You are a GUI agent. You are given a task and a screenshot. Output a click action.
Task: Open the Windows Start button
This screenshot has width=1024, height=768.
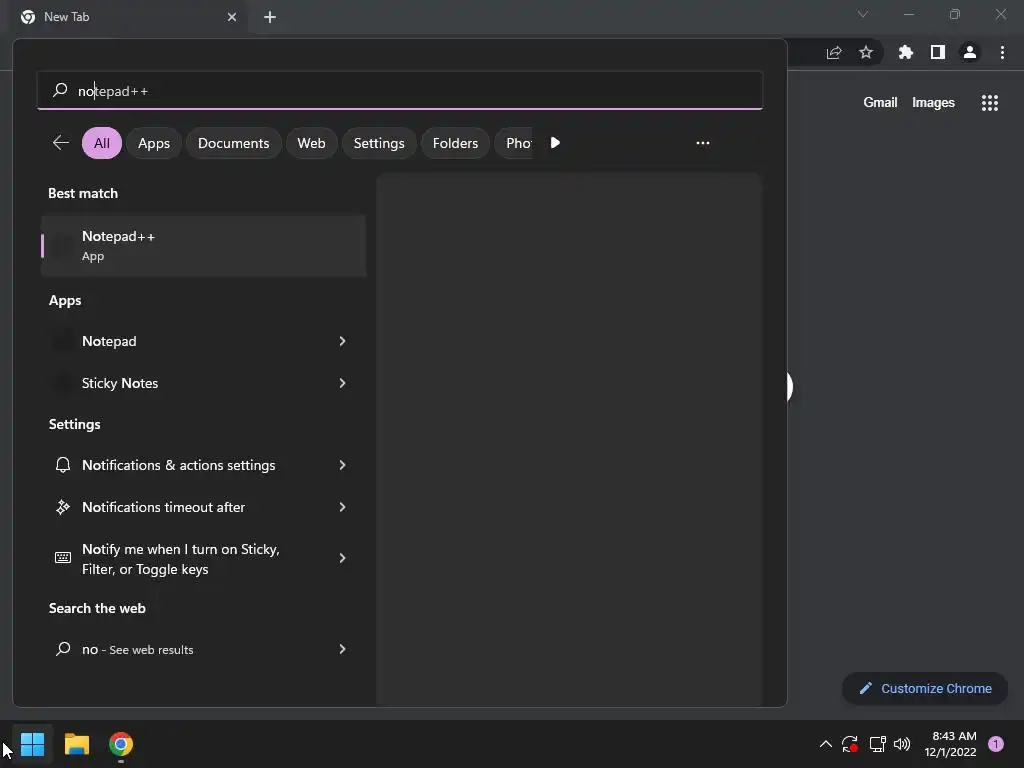click(x=32, y=744)
